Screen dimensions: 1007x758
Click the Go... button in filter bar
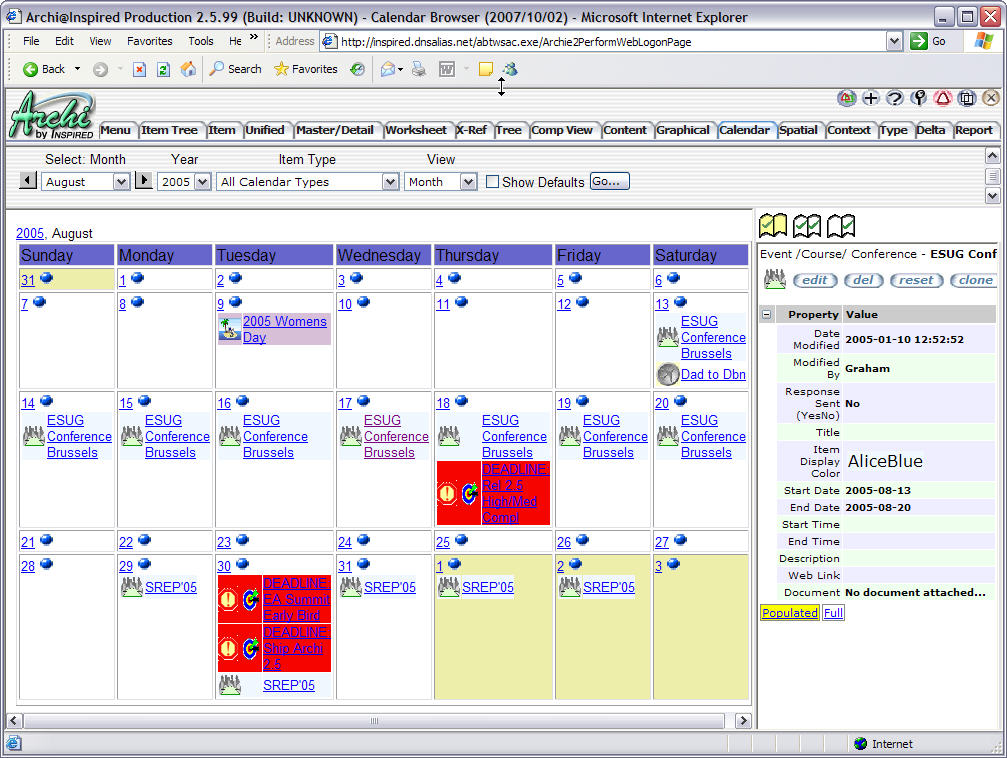(x=609, y=181)
